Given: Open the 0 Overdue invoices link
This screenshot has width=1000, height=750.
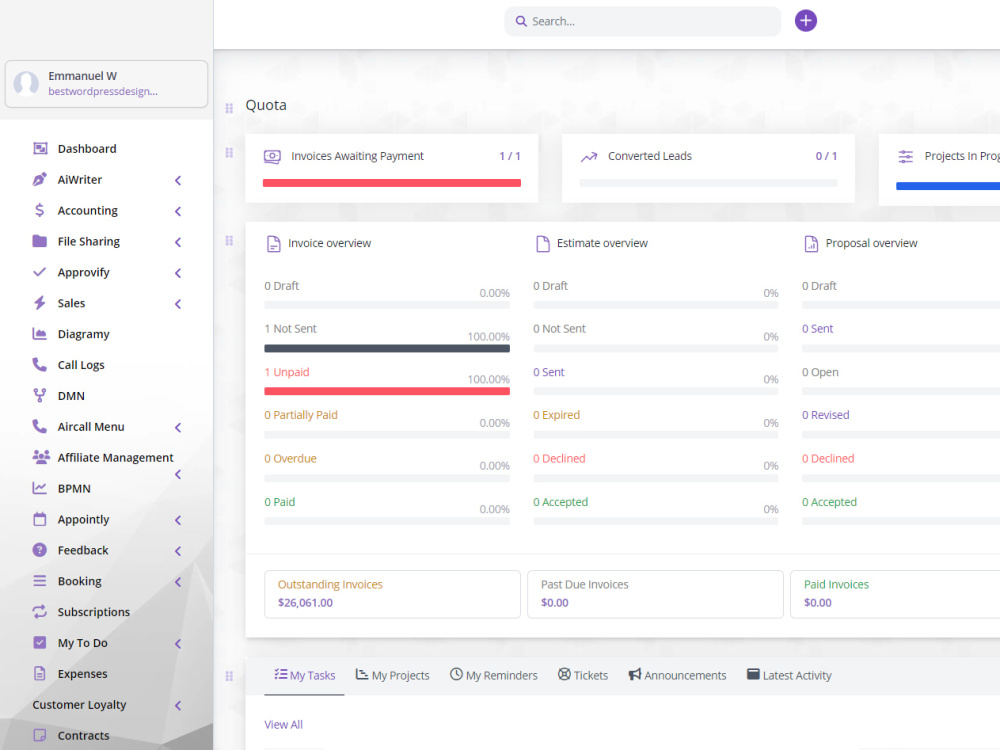Looking at the screenshot, I should [x=290, y=459].
